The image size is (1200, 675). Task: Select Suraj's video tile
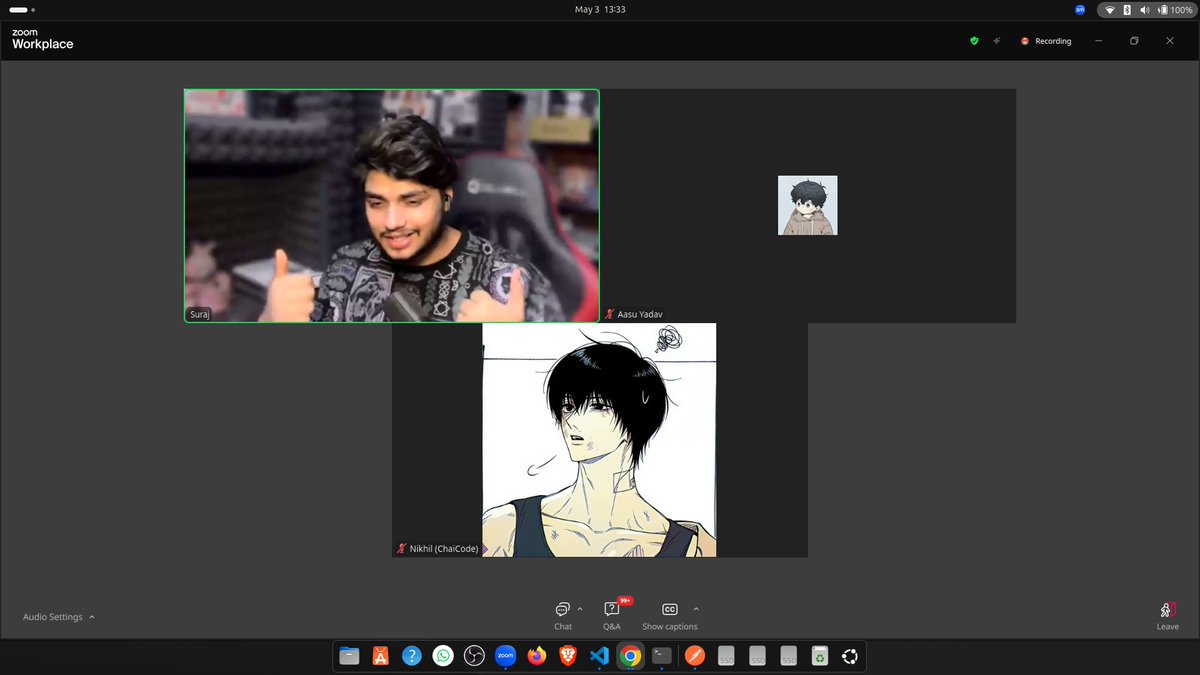coord(392,206)
